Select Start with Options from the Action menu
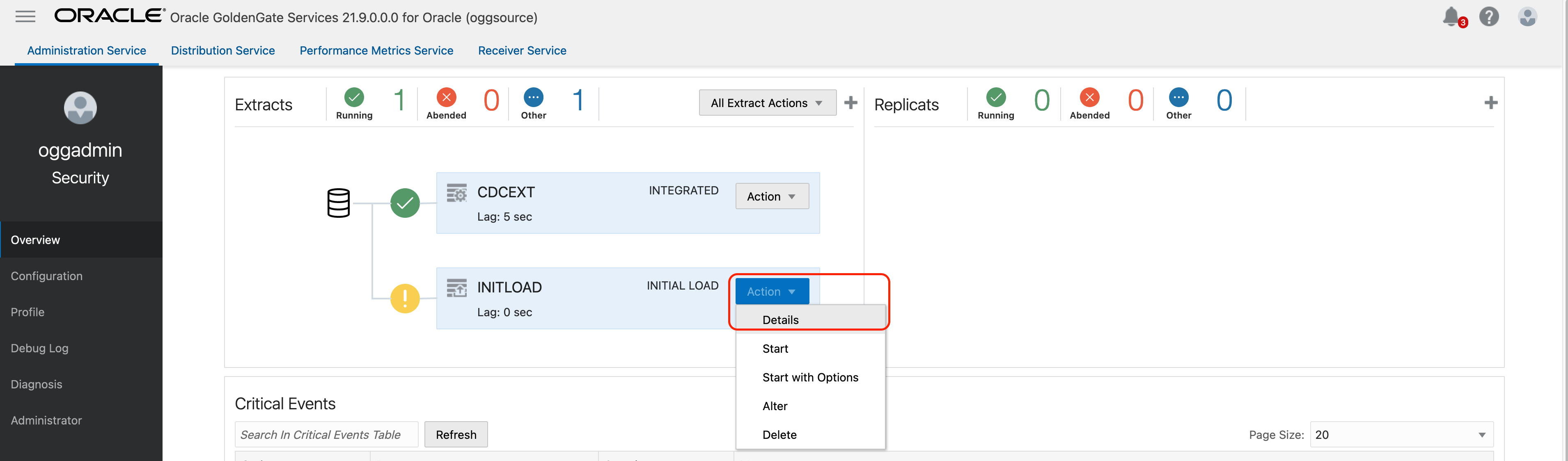Viewport: 1568px width, 461px height. 809,377
